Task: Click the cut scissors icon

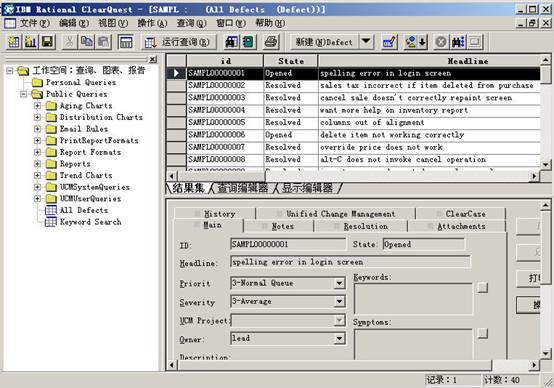Action: tap(69, 42)
